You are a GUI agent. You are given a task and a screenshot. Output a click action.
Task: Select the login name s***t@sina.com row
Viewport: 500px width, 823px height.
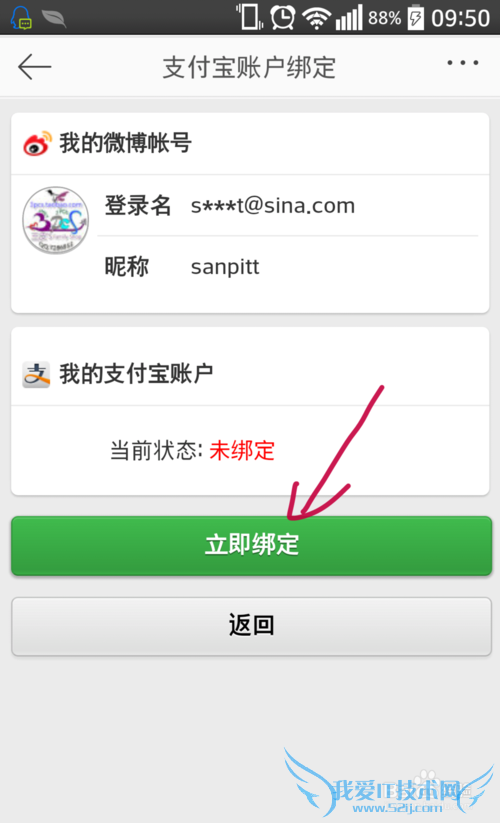[288, 206]
